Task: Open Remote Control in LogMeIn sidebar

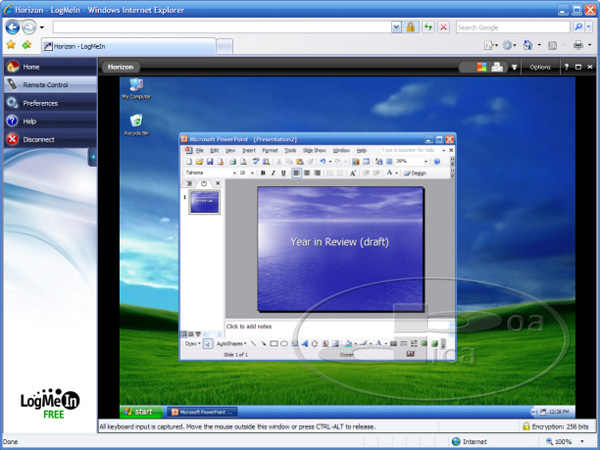Action: tap(45, 85)
